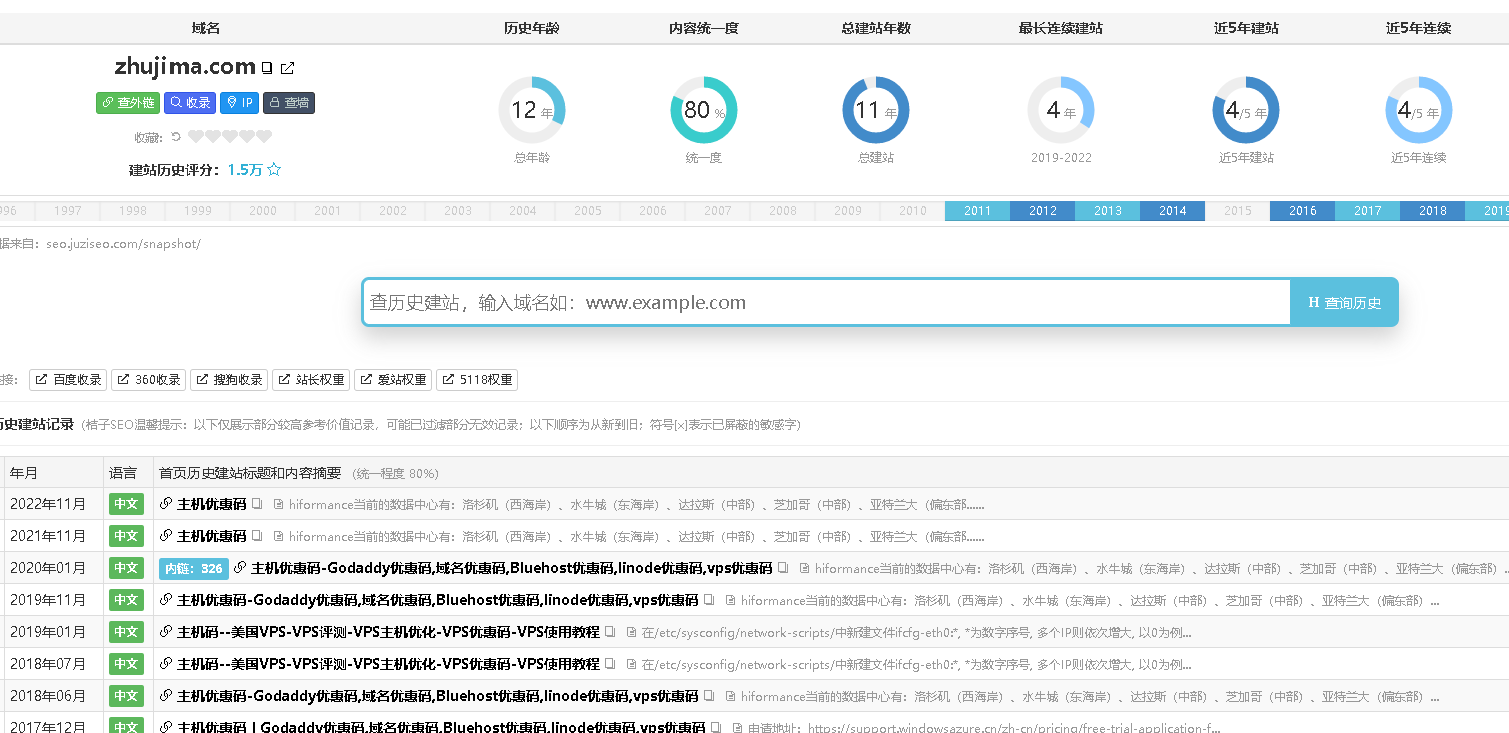The width and height of the screenshot is (1509, 733).
Task: Click the green 查外链 button
Action: click(128, 102)
